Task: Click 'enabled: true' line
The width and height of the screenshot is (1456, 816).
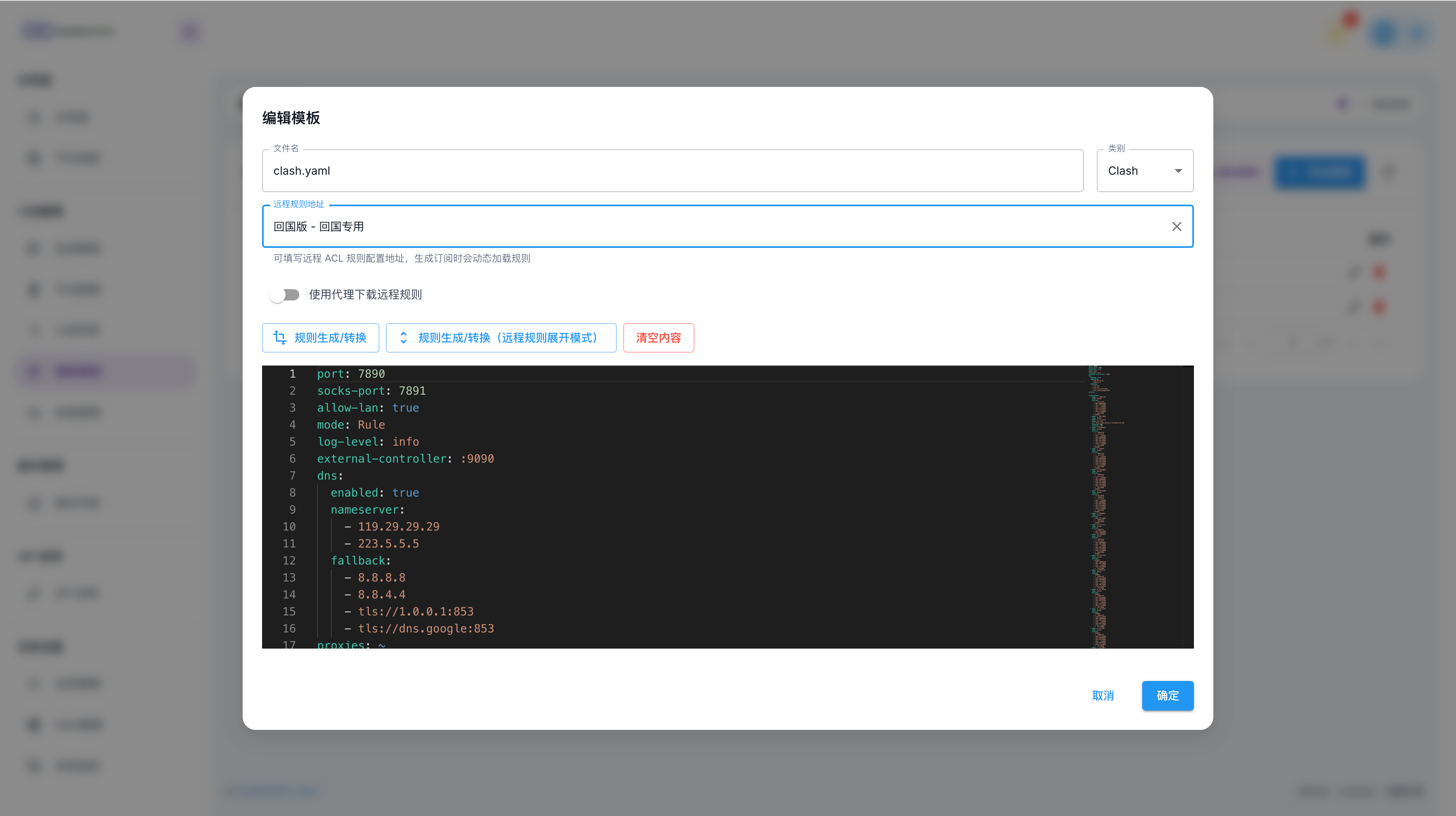Action: pos(375,492)
